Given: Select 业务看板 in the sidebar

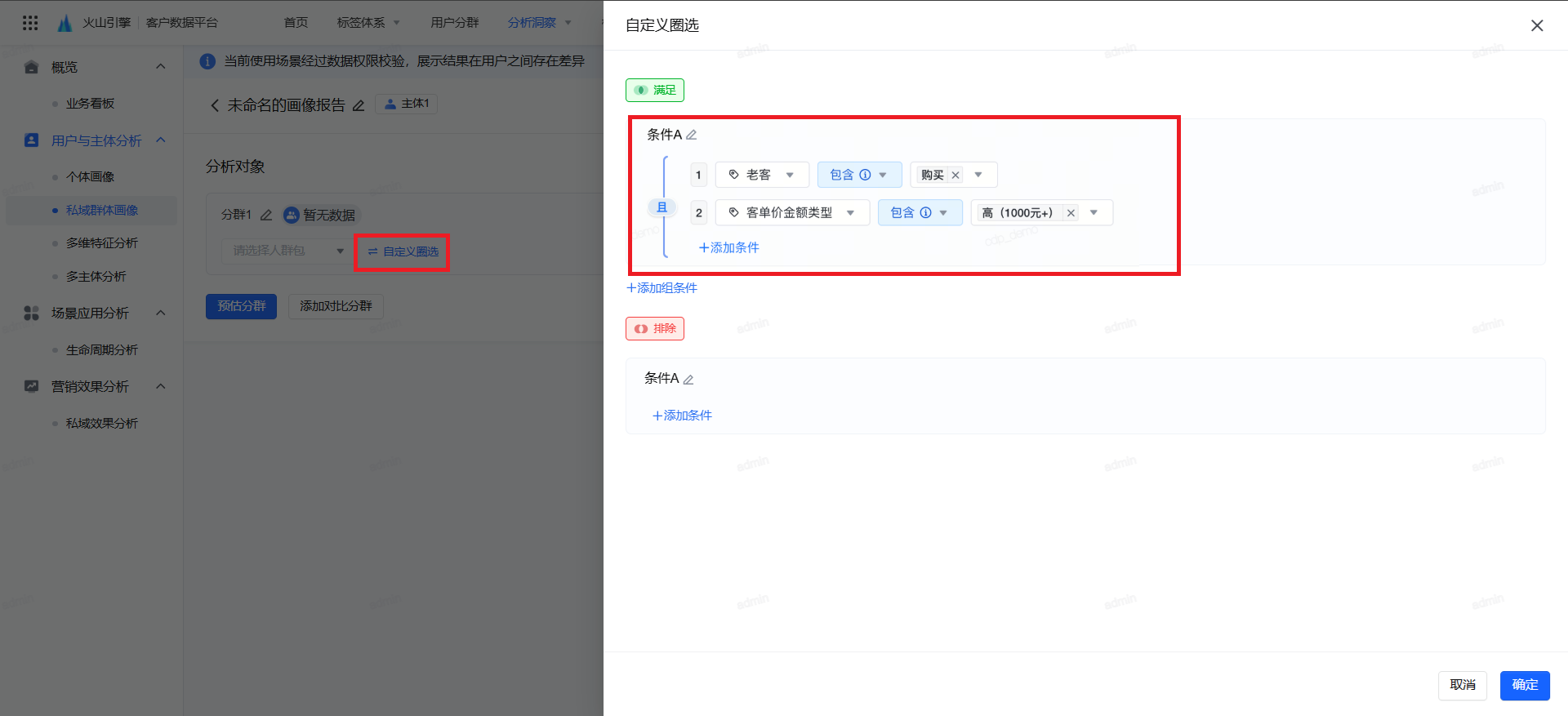Looking at the screenshot, I should click(x=90, y=104).
